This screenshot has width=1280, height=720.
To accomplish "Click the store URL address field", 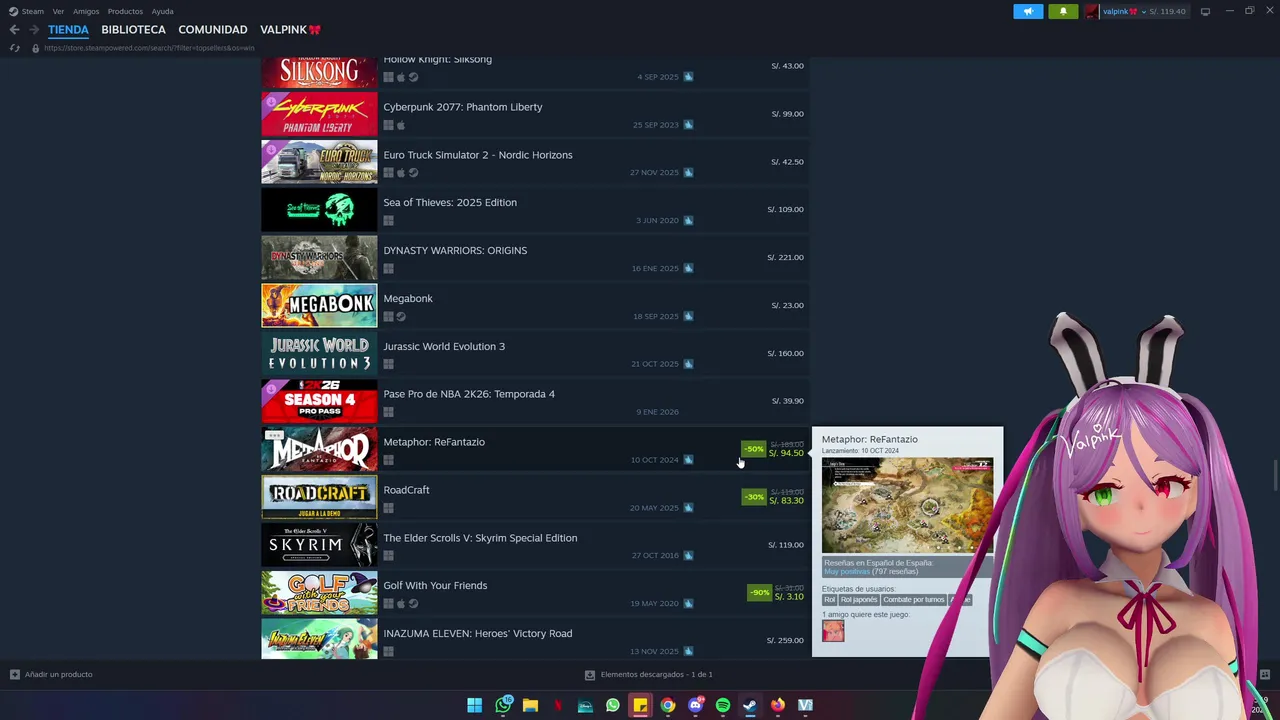I will pos(149,48).
